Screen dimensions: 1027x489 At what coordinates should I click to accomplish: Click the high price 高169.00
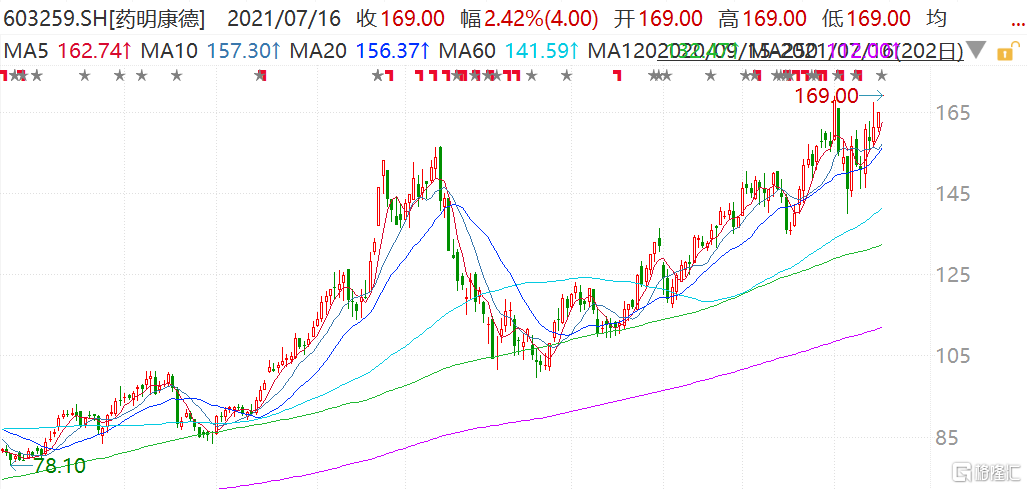coord(762,19)
